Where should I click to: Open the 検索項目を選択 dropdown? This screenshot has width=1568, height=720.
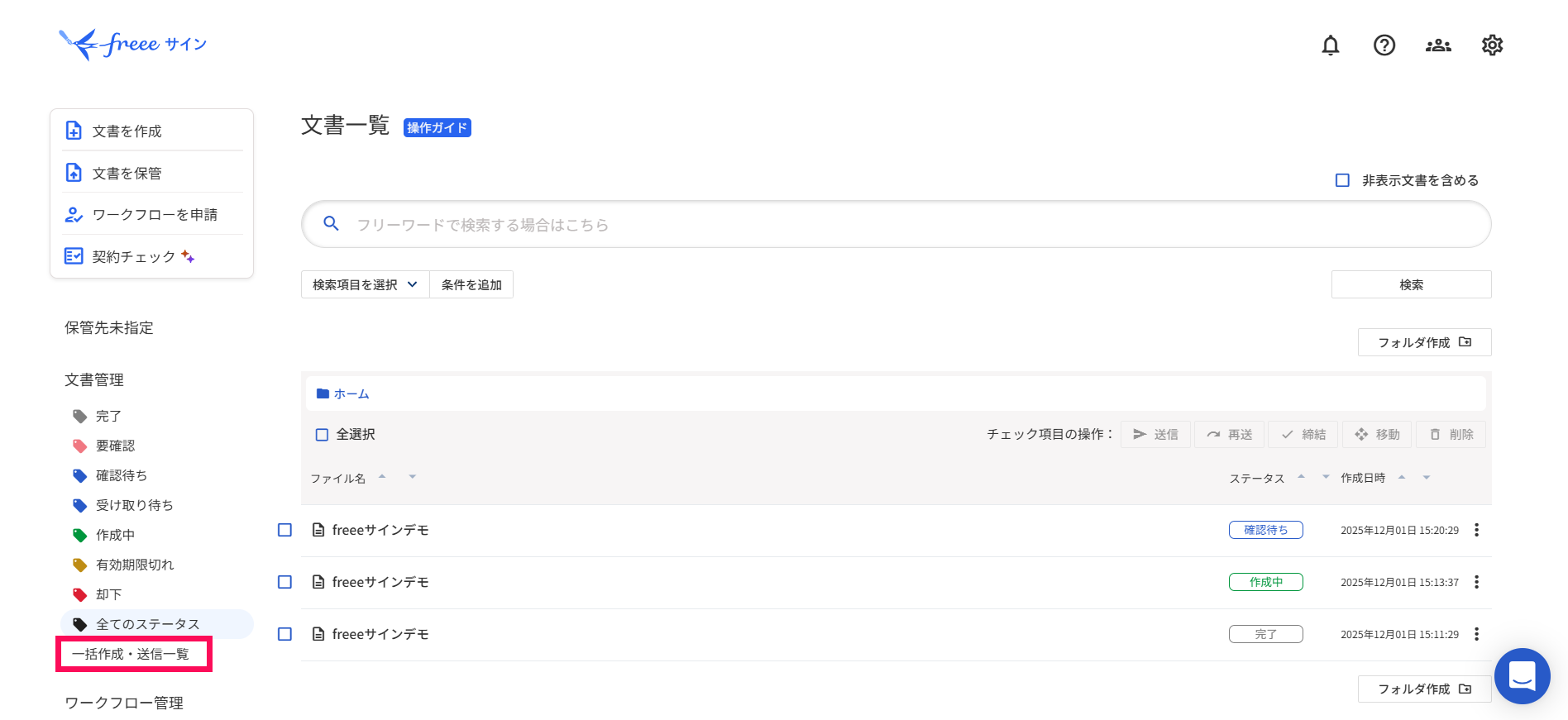(366, 284)
